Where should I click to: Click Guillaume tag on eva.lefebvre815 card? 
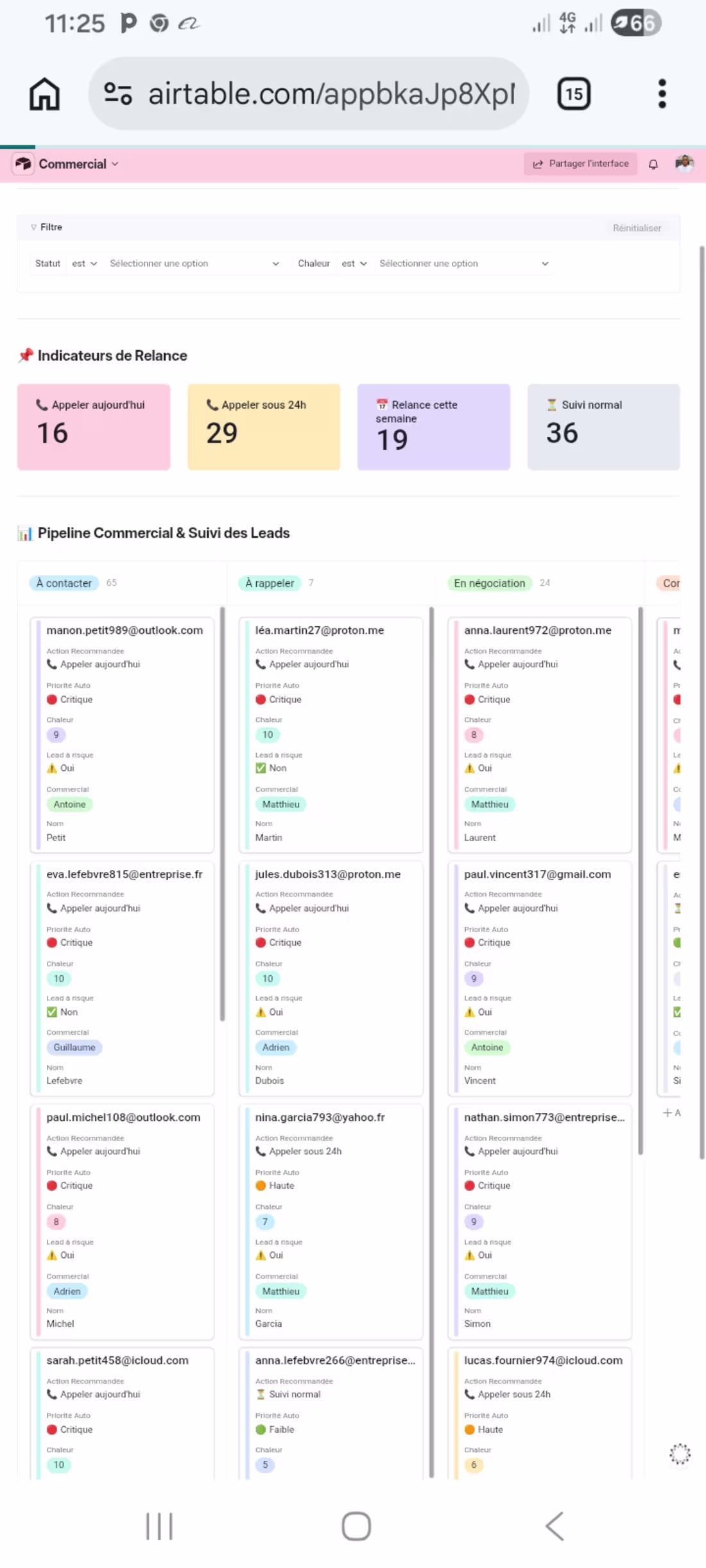point(74,1047)
